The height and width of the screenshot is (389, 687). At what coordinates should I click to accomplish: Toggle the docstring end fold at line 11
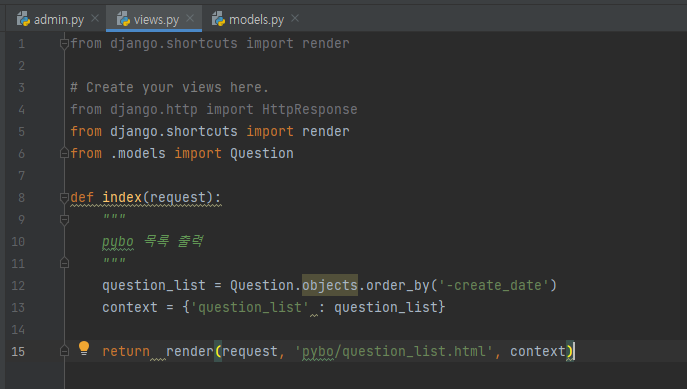(64, 263)
